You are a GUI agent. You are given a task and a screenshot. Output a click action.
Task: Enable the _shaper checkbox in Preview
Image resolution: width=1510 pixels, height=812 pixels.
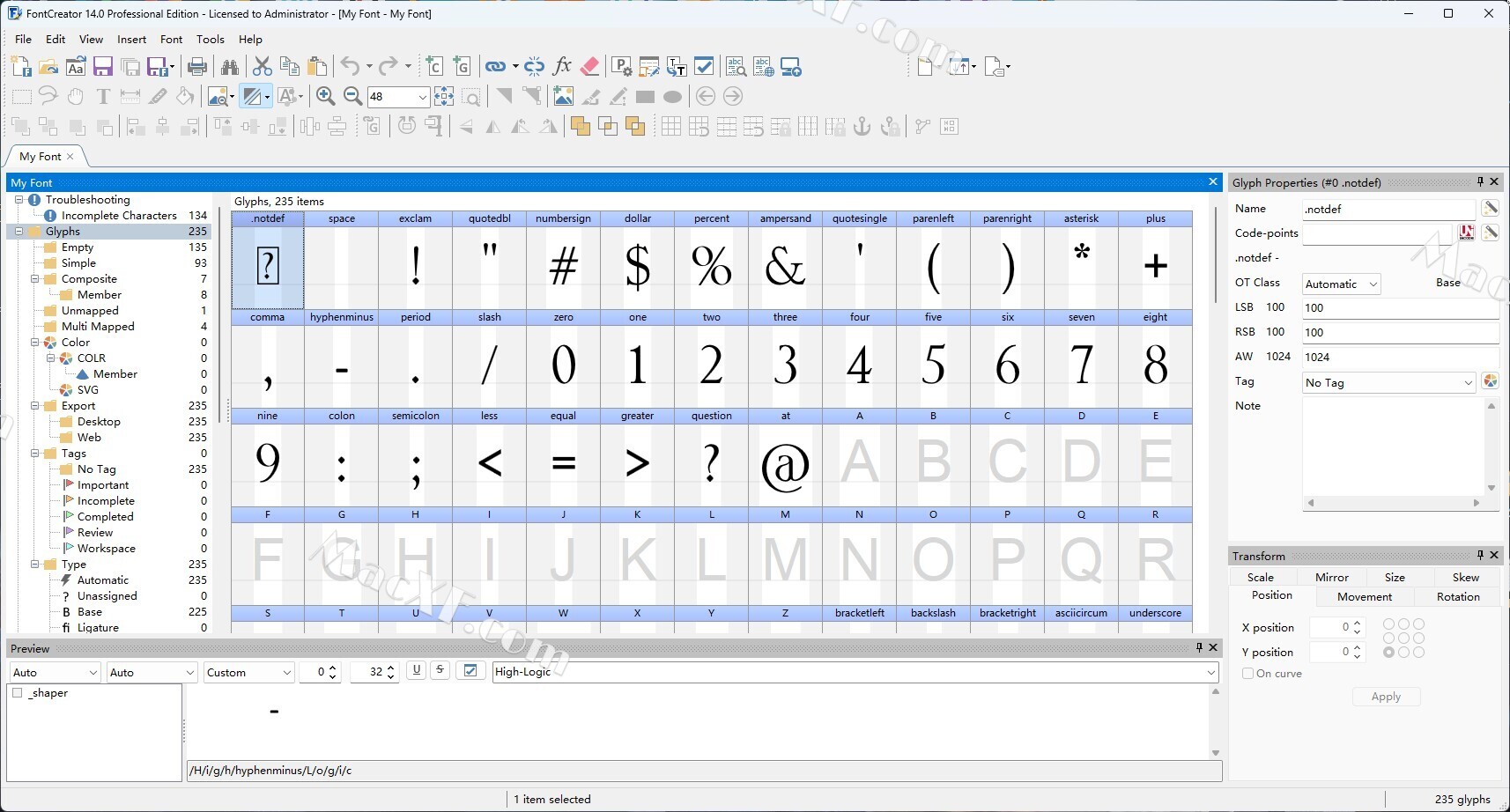point(18,693)
